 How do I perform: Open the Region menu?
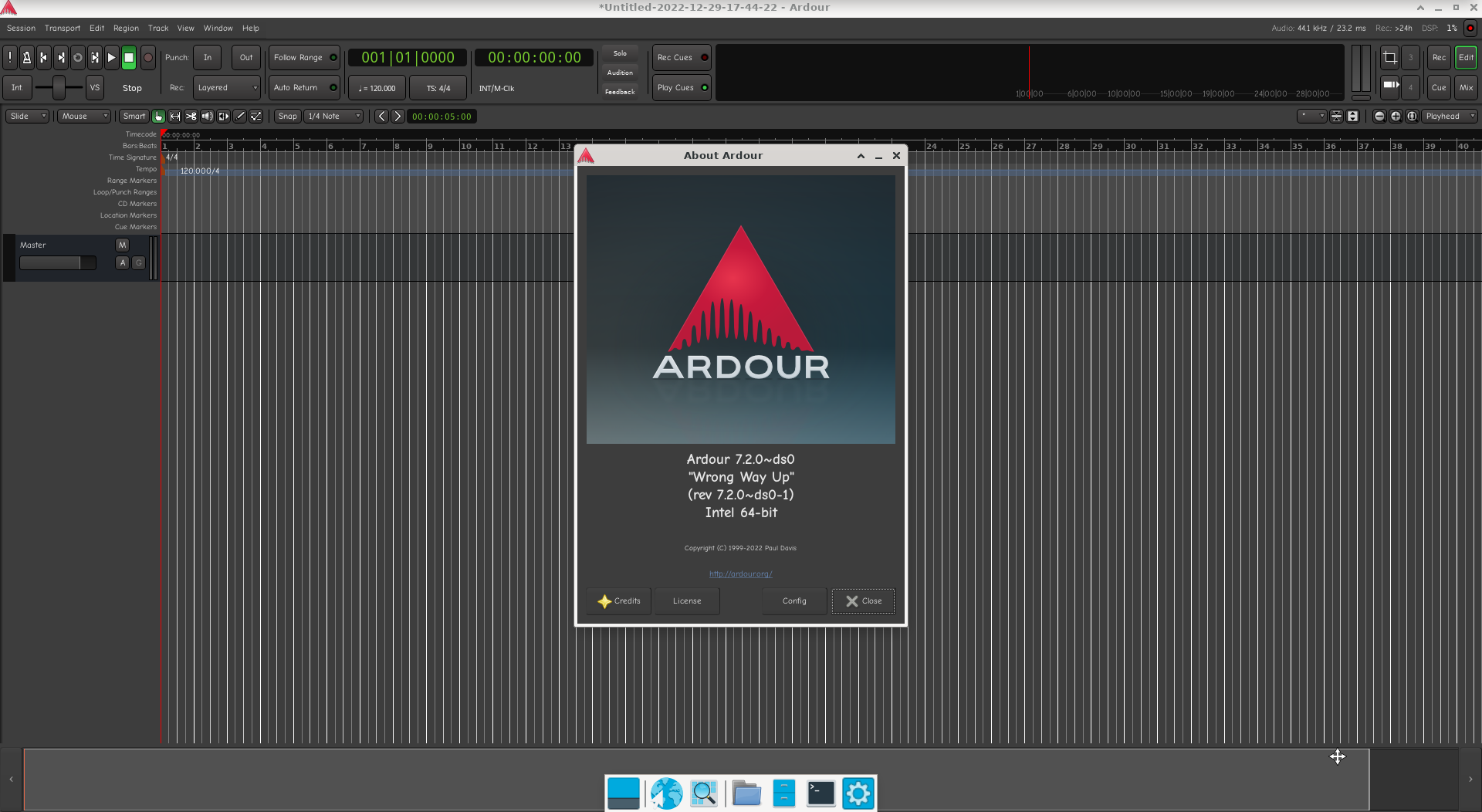(126, 29)
